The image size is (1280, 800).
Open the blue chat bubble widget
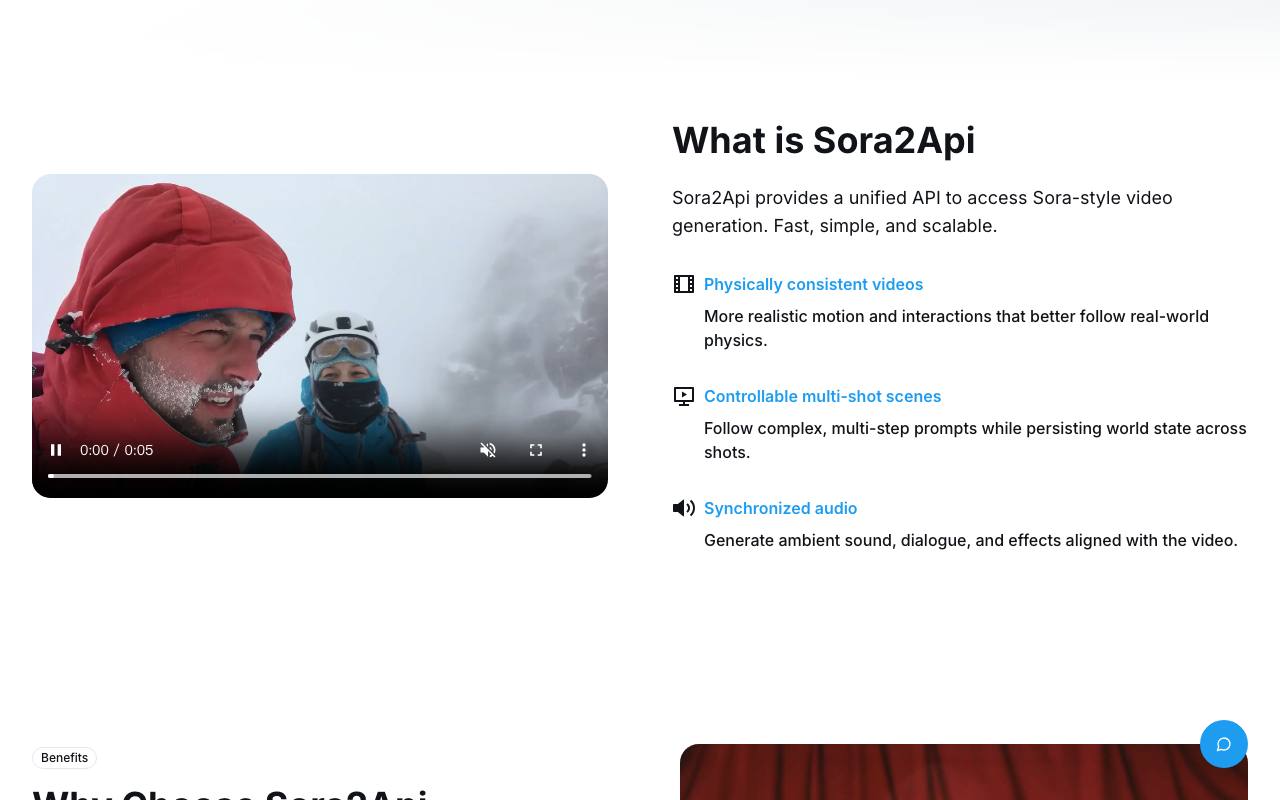(1224, 744)
